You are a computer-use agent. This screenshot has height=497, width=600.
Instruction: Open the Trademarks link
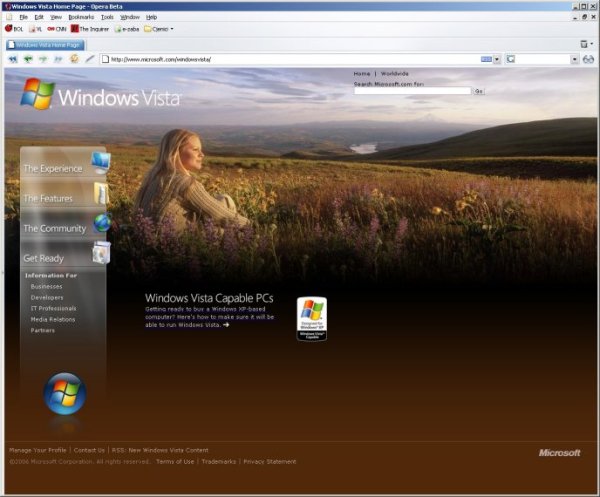218,462
